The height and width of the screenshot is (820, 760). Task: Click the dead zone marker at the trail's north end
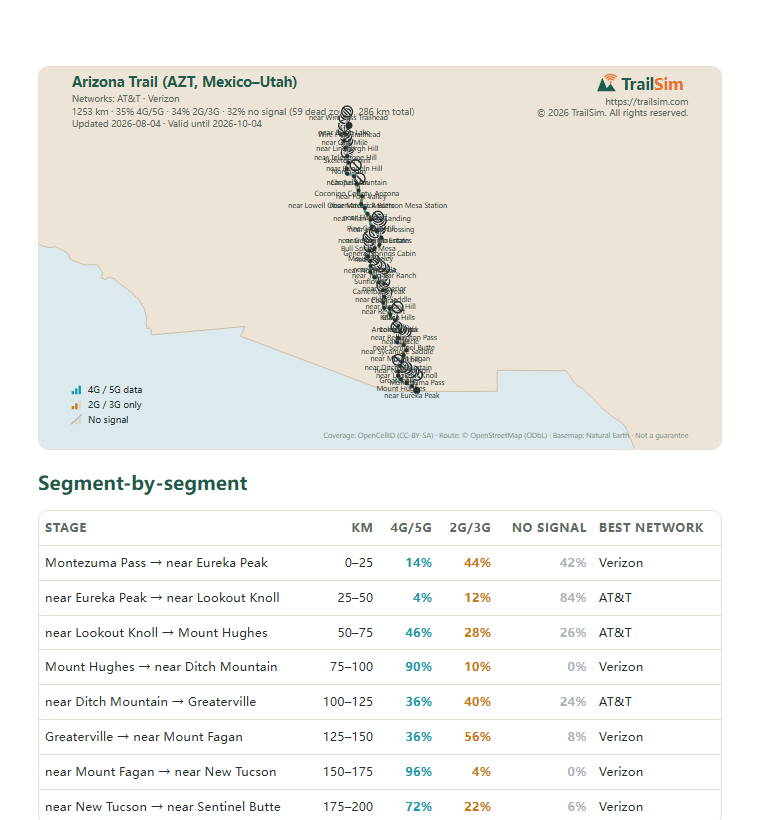point(347,111)
